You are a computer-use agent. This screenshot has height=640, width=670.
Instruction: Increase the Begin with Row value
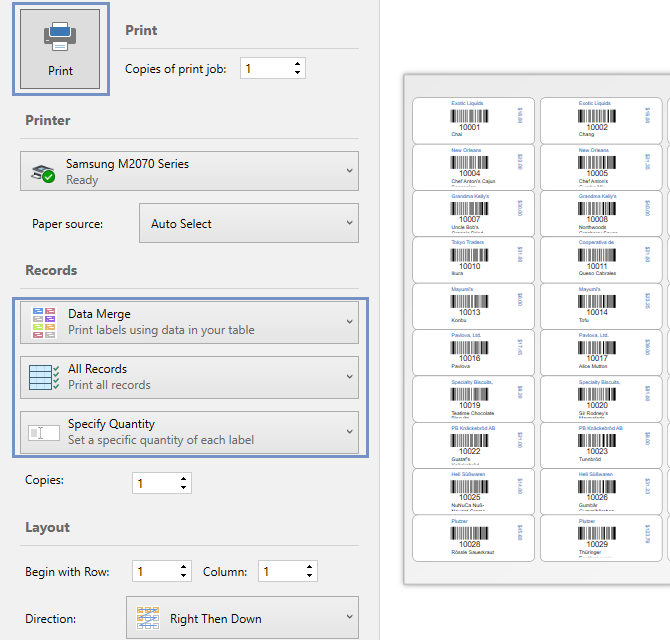click(x=184, y=567)
